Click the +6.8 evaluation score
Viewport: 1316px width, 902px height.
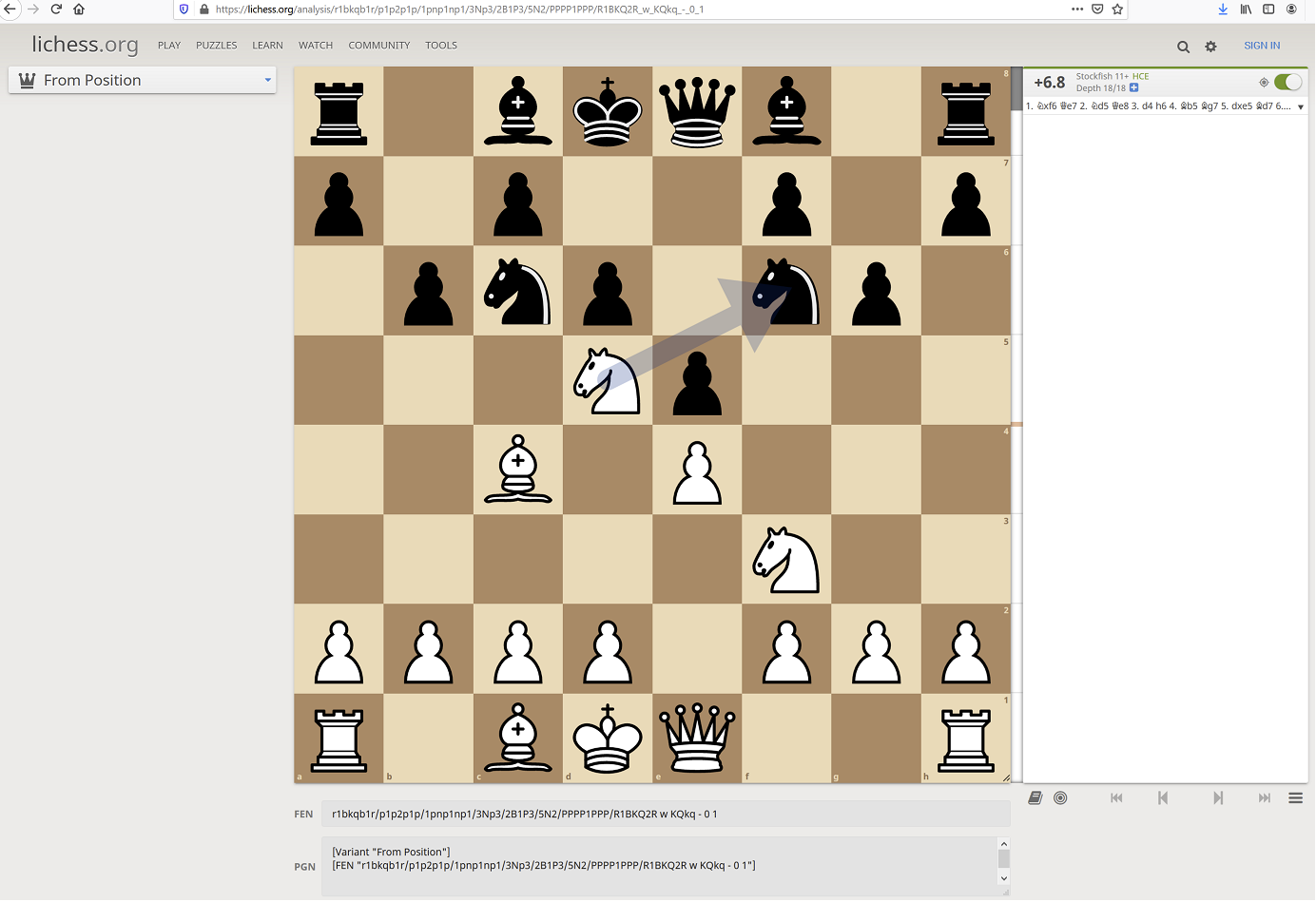[1050, 82]
